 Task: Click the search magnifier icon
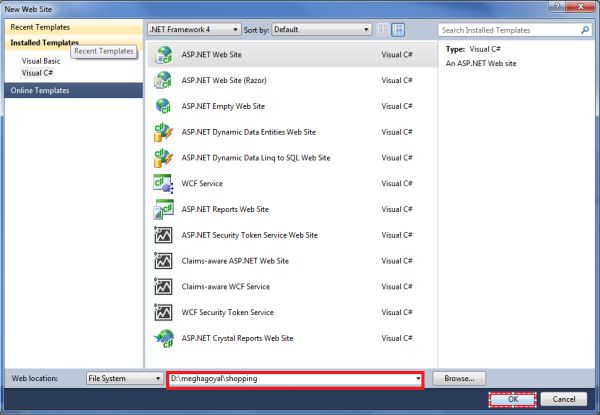tap(585, 30)
